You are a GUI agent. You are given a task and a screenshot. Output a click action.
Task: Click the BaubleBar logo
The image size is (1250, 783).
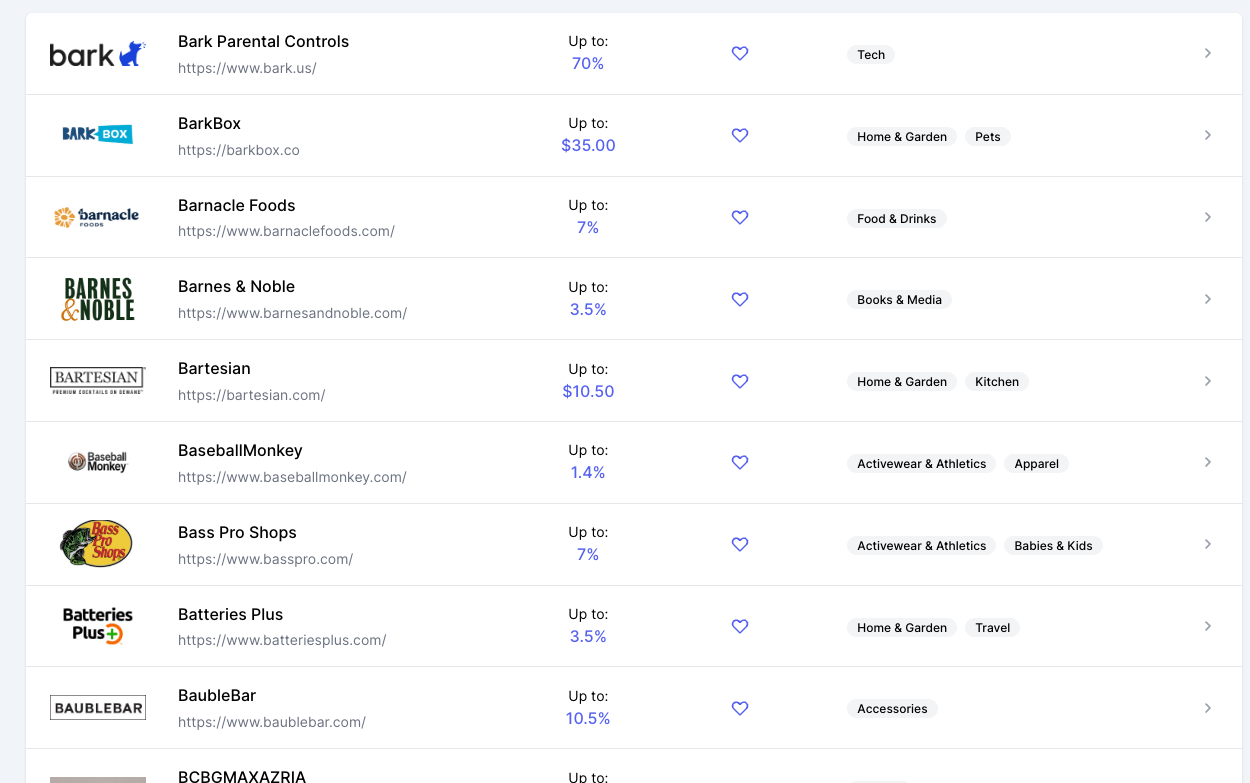tap(97, 708)
